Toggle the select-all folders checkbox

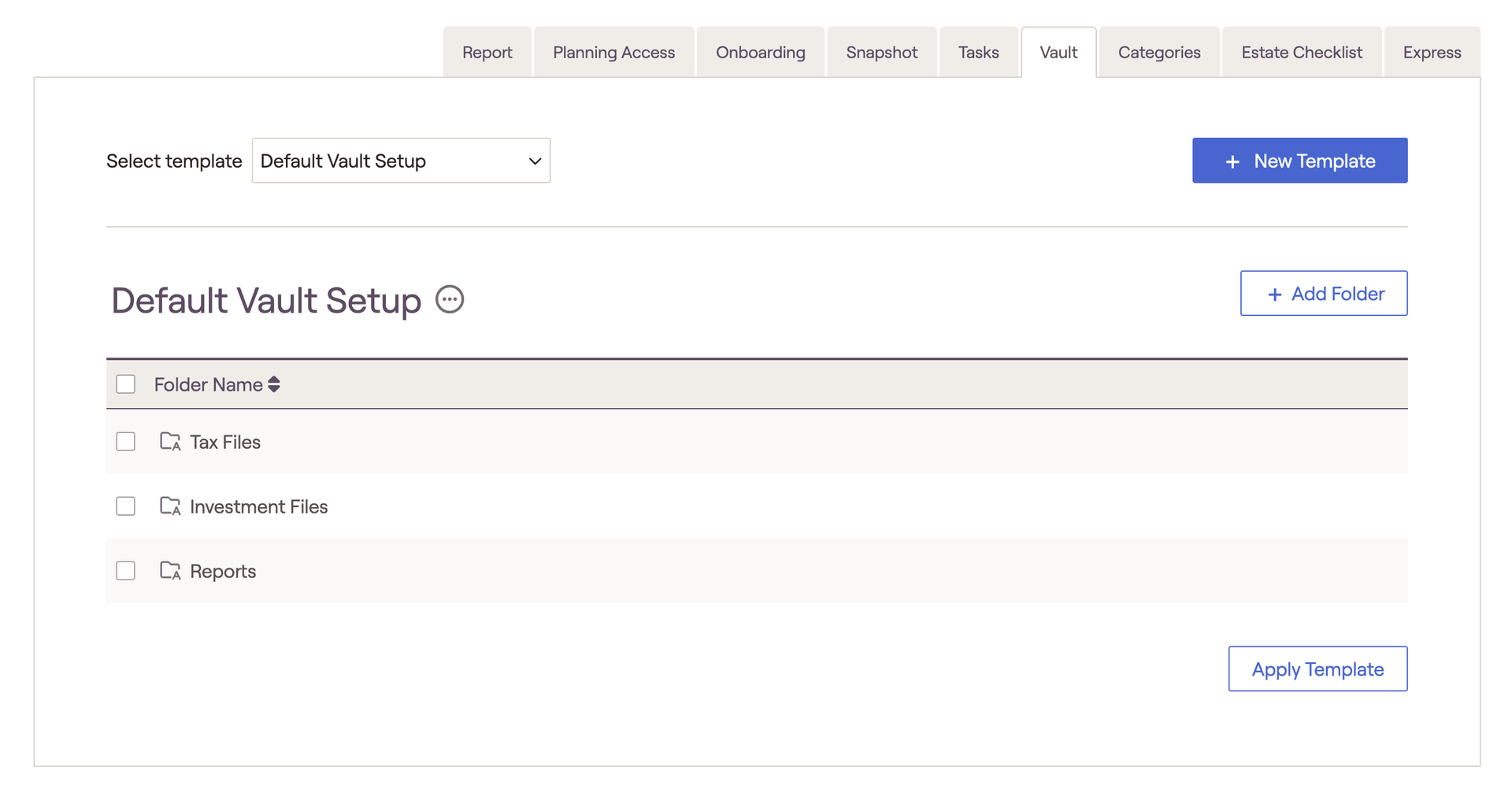[126, 384]
